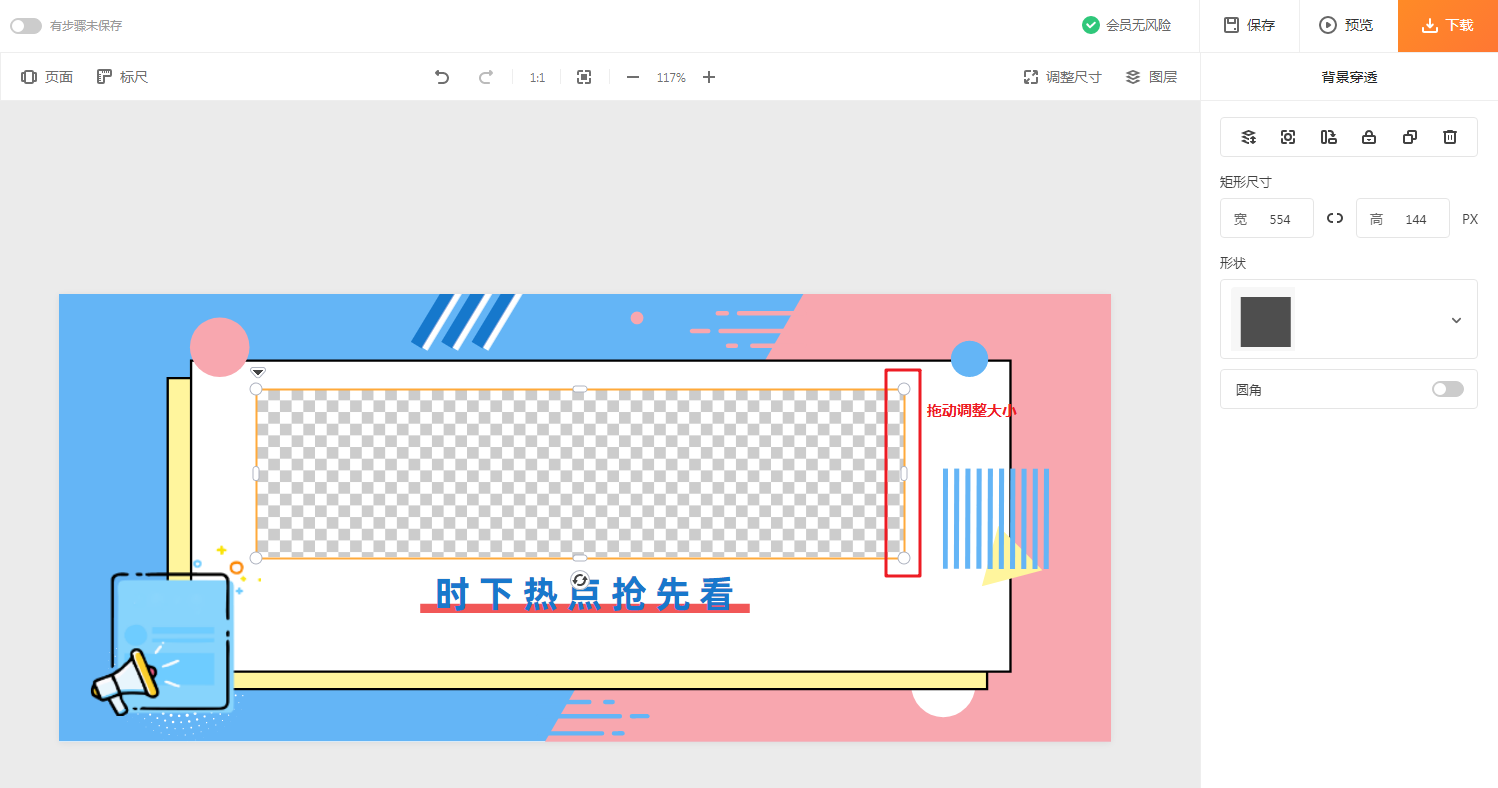Click the 保存 (save) button
The width and height of the screenshot is (1498, 788).
pos(1249,25)
